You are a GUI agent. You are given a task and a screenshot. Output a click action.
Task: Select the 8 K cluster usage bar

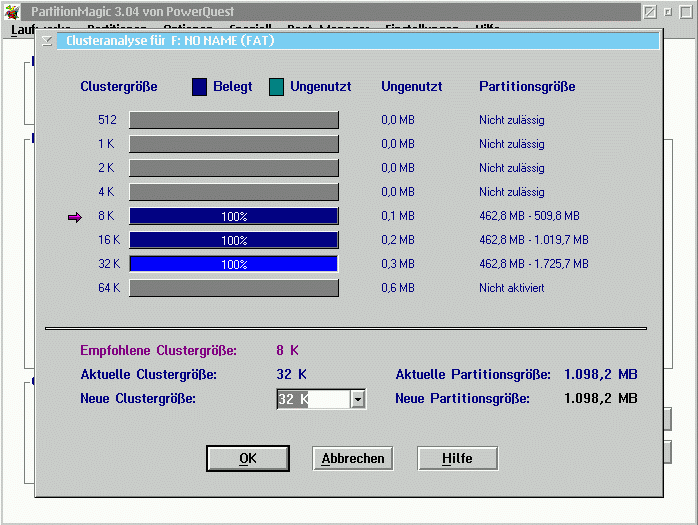234,216
